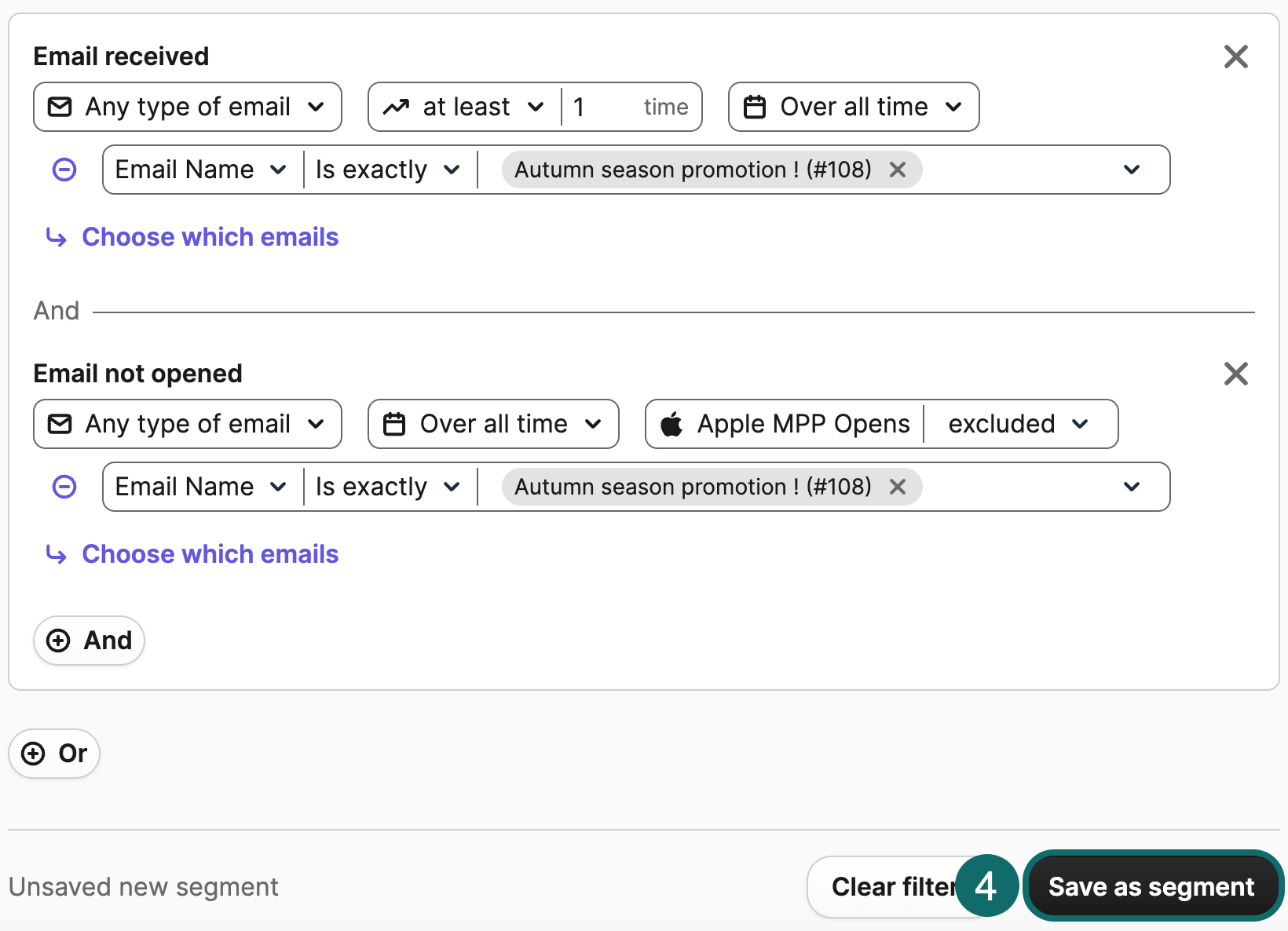
Task: Click minus icon to remove Email Name condition
Action: click(64, 169)
